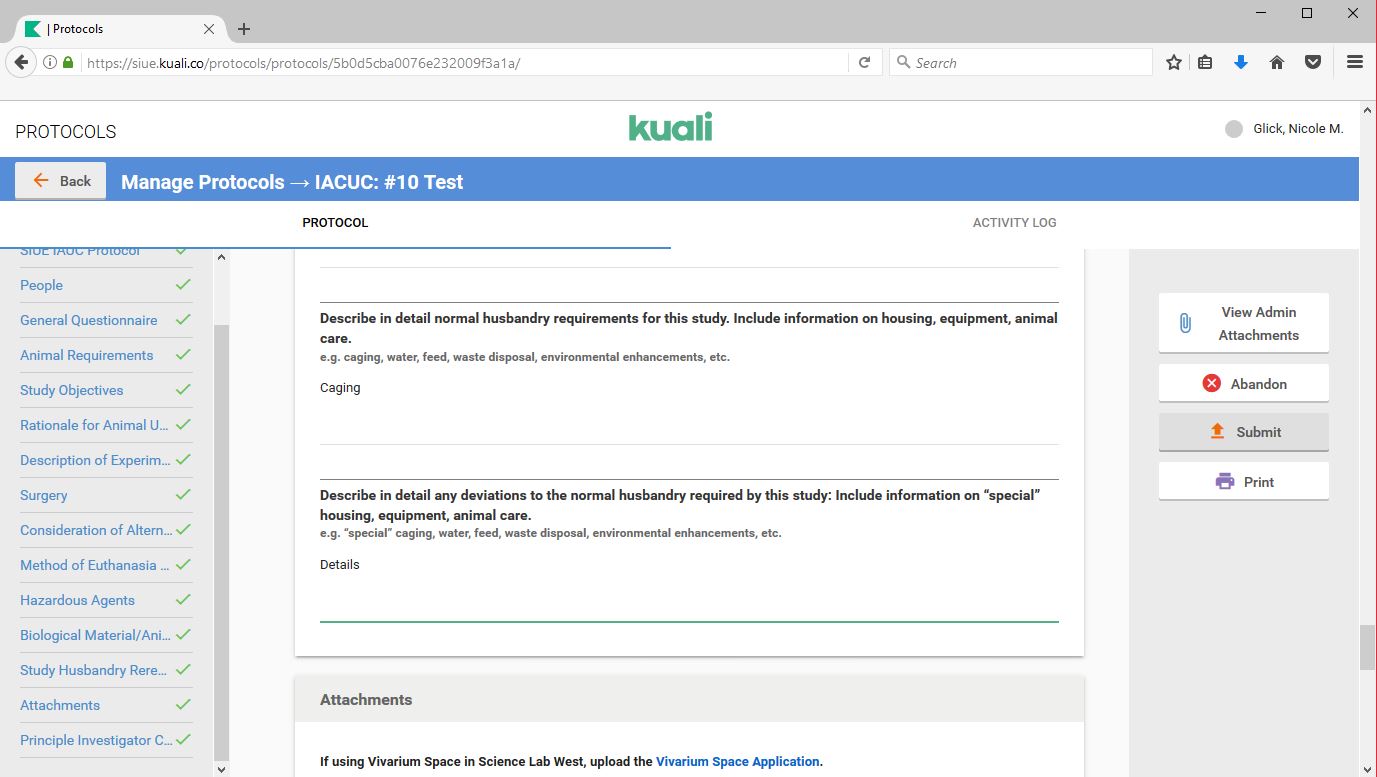Bookmark this page with the star icon
The width and height of the screenshot is (1377, 777).
[x=1174, y=62]
